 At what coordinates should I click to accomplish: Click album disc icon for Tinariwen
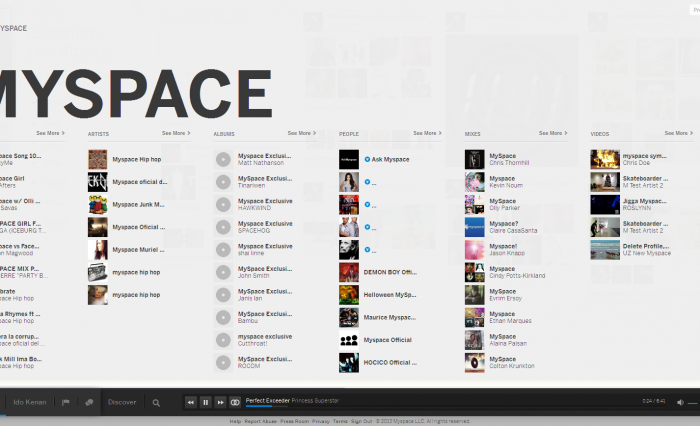[x=223, y=182]
